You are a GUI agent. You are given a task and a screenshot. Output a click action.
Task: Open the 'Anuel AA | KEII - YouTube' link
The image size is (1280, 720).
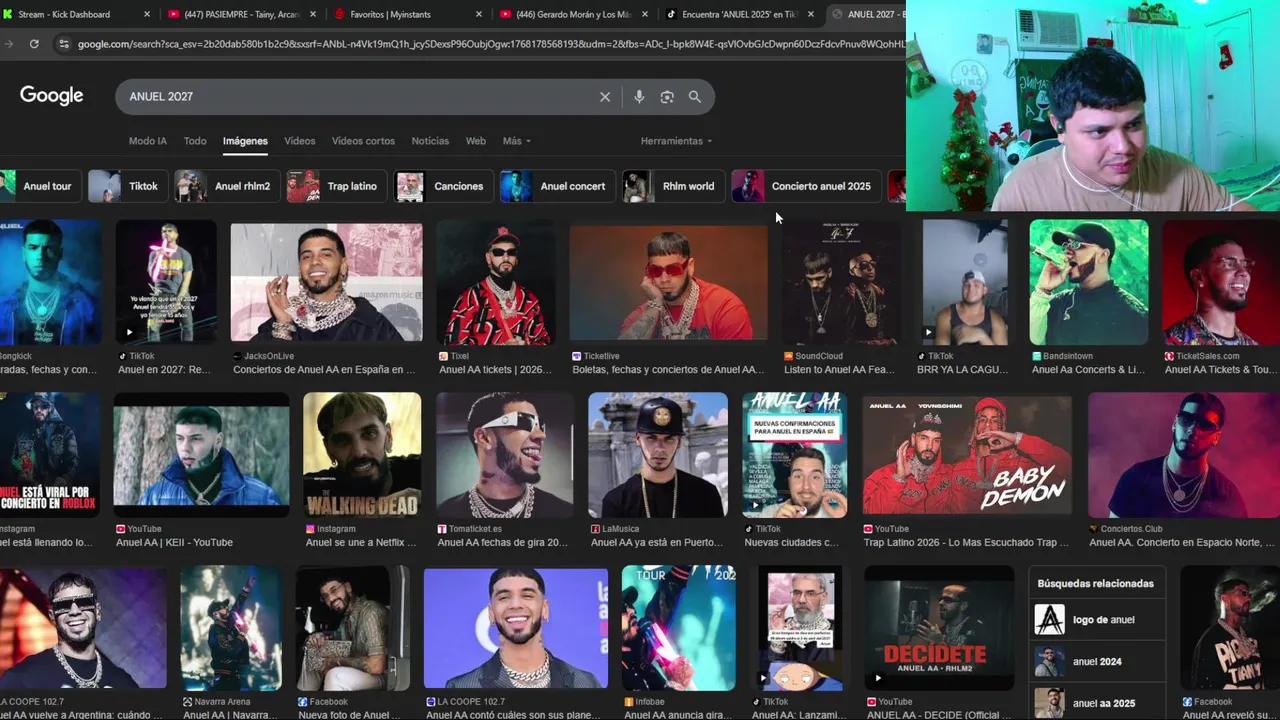(174, 543)
